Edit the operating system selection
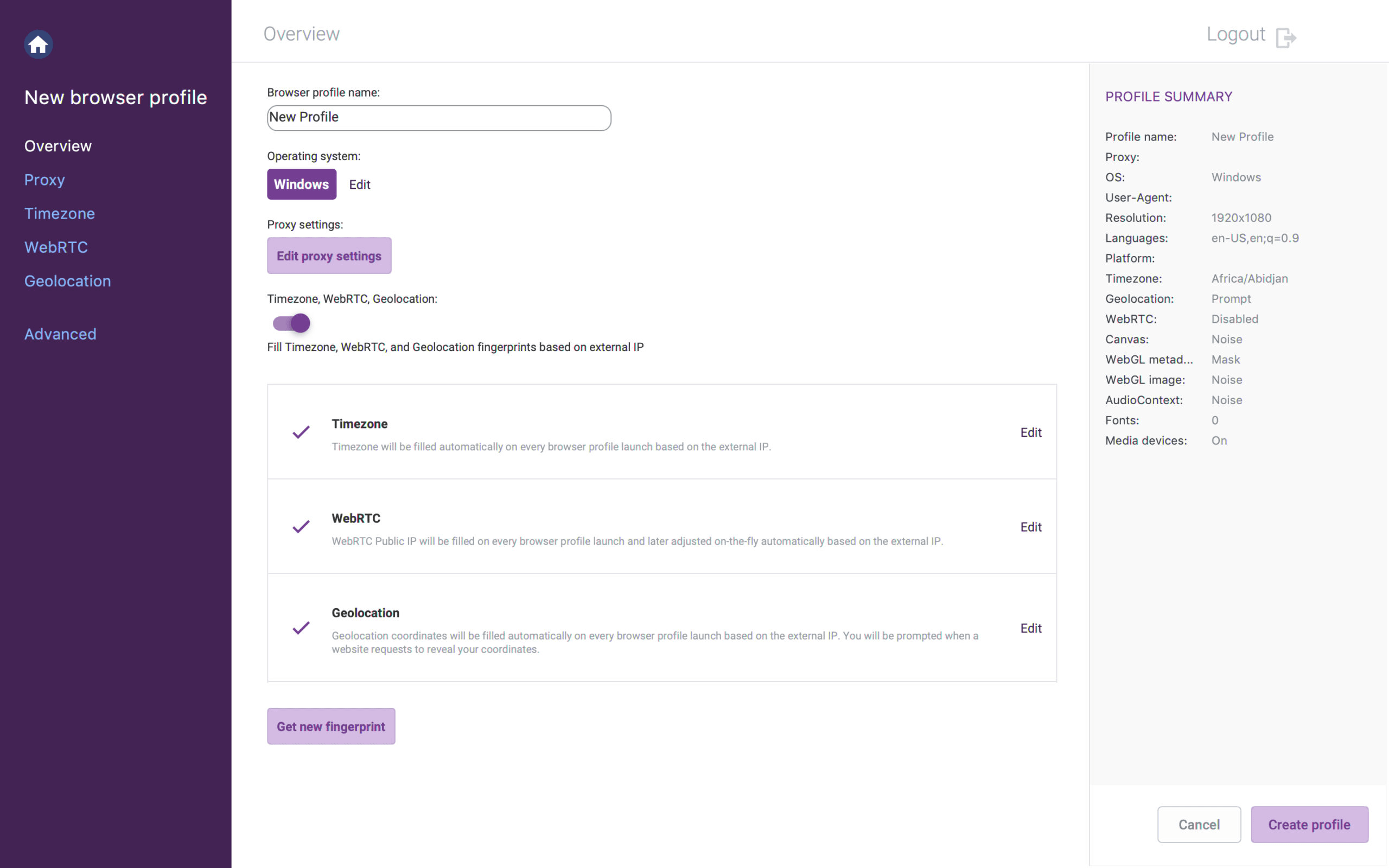This screenshot has height=868, width=1389. (x=360, y=185)
